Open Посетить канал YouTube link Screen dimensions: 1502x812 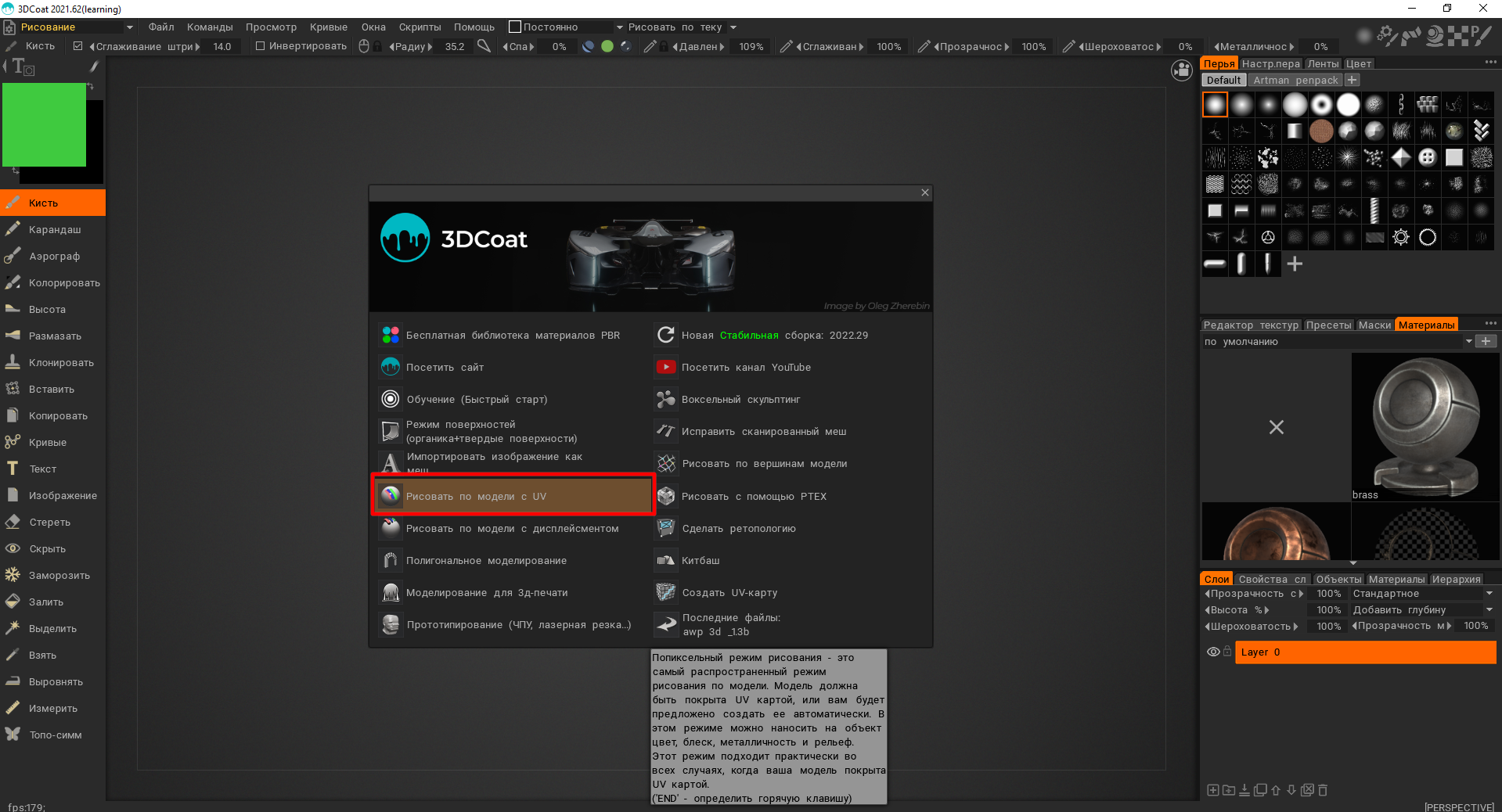[746, 367]
